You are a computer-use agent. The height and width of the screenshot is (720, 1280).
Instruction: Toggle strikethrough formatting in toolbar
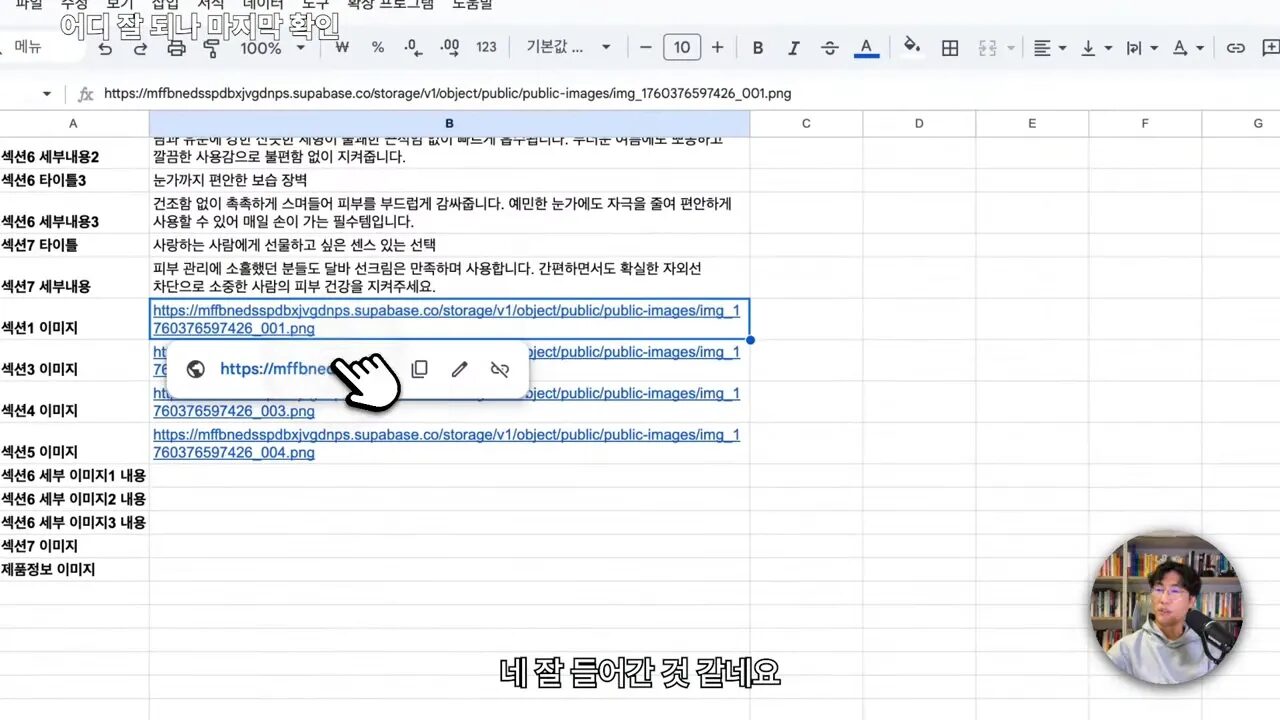(829, 48)
